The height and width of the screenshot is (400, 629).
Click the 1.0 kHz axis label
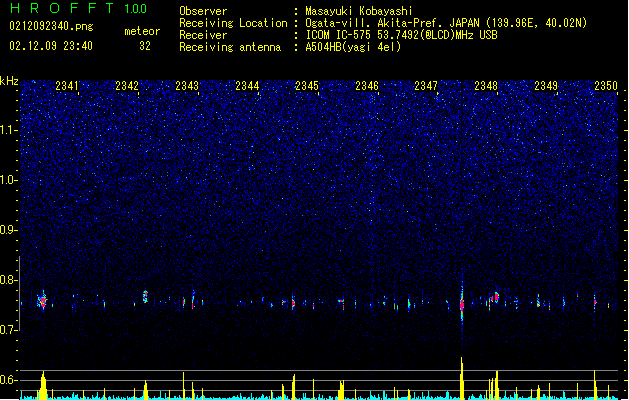click(9, 180)
